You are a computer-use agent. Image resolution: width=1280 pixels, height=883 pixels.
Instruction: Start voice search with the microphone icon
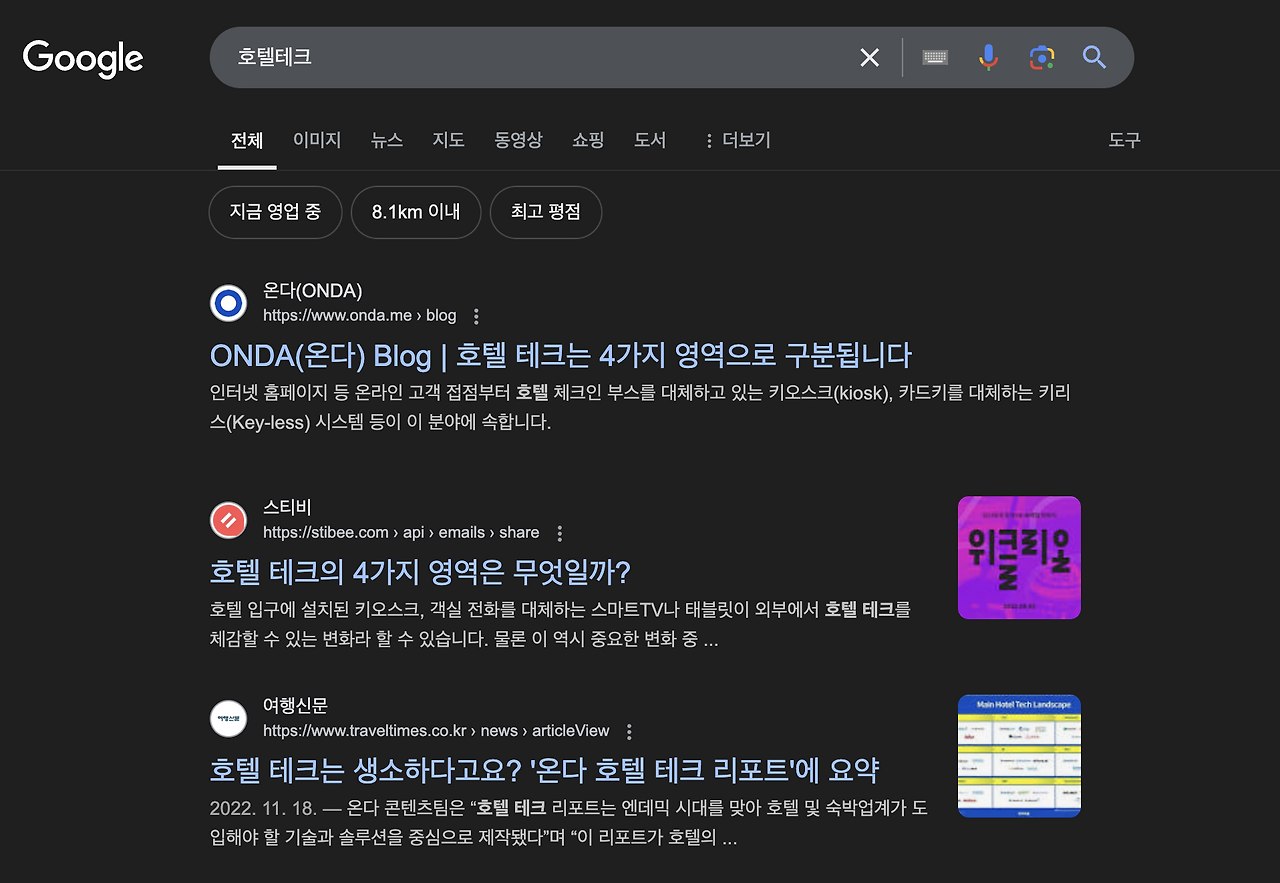coord(988,58)
